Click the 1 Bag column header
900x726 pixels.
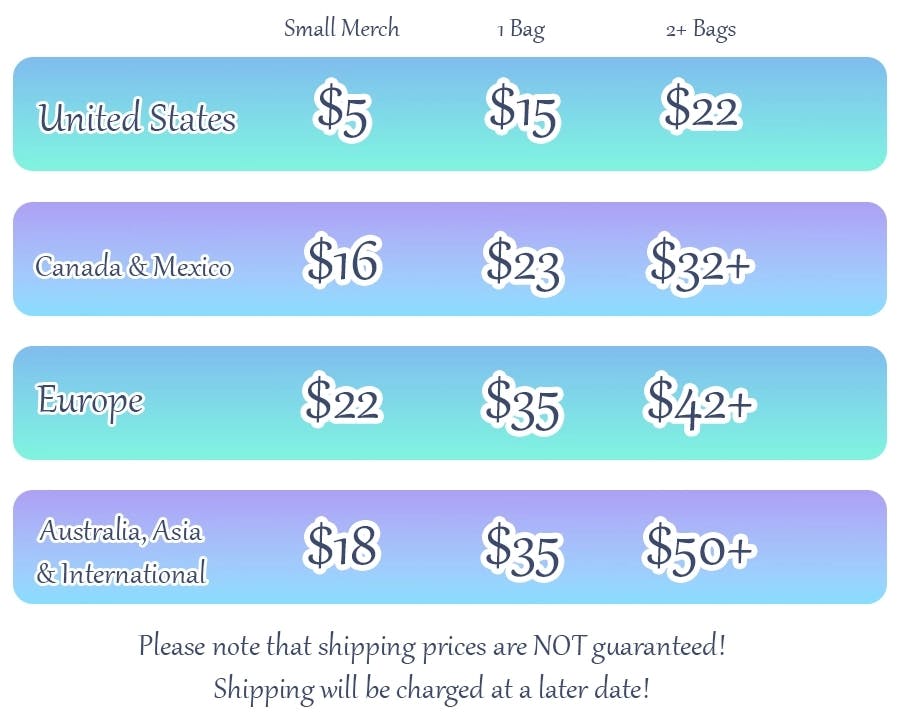(521, 29)
